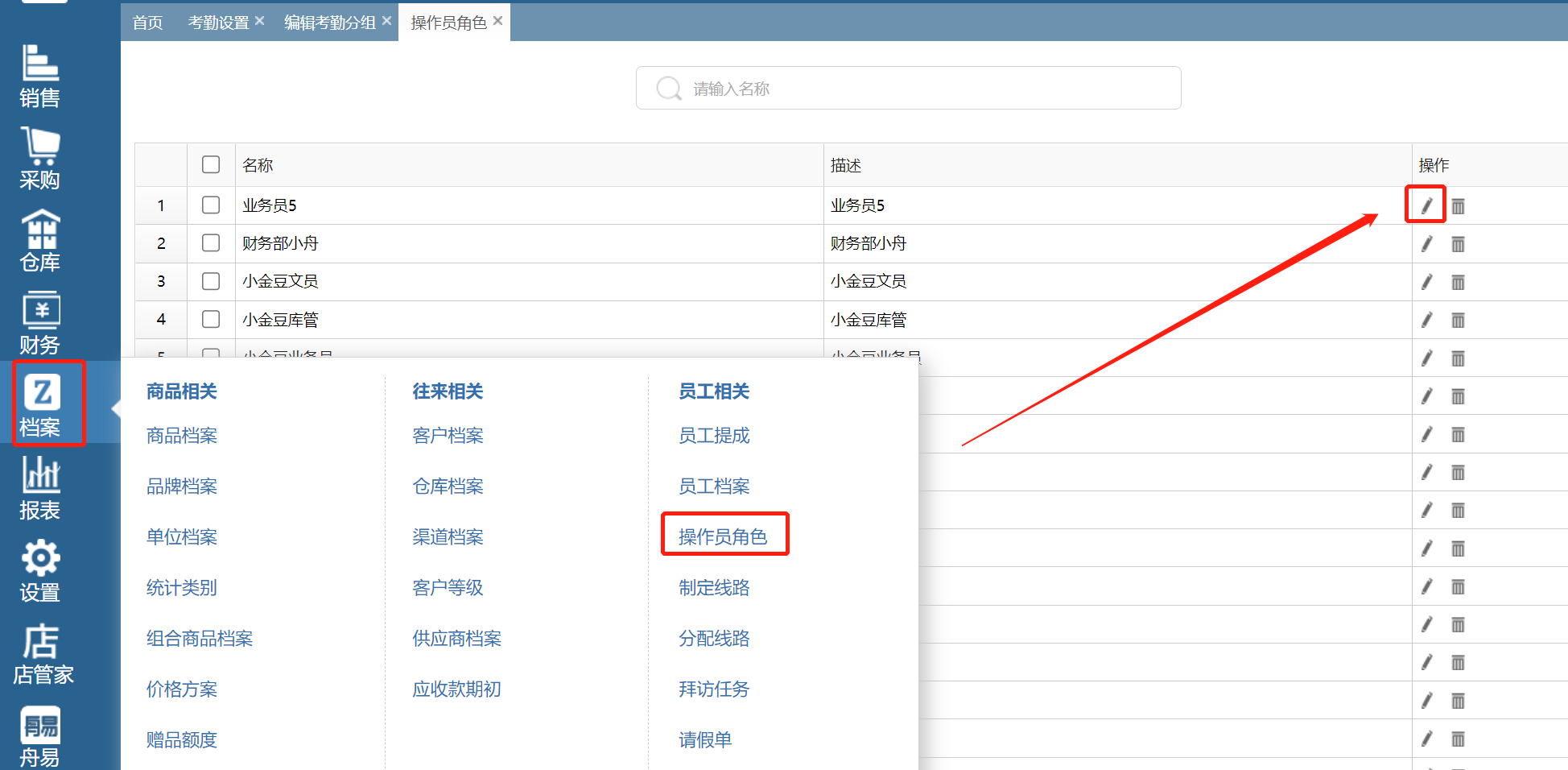Viewport: 1568px width, 770px height.
Task: Open 应收款期初 from the menu
Action: (457, 689)
